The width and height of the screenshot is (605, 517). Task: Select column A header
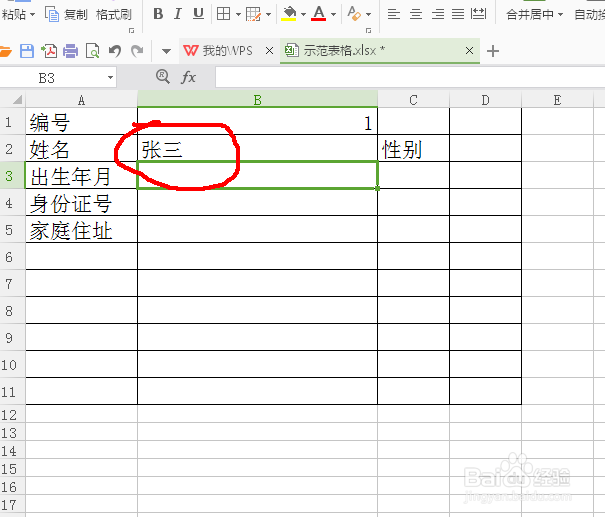coord(81,100)
